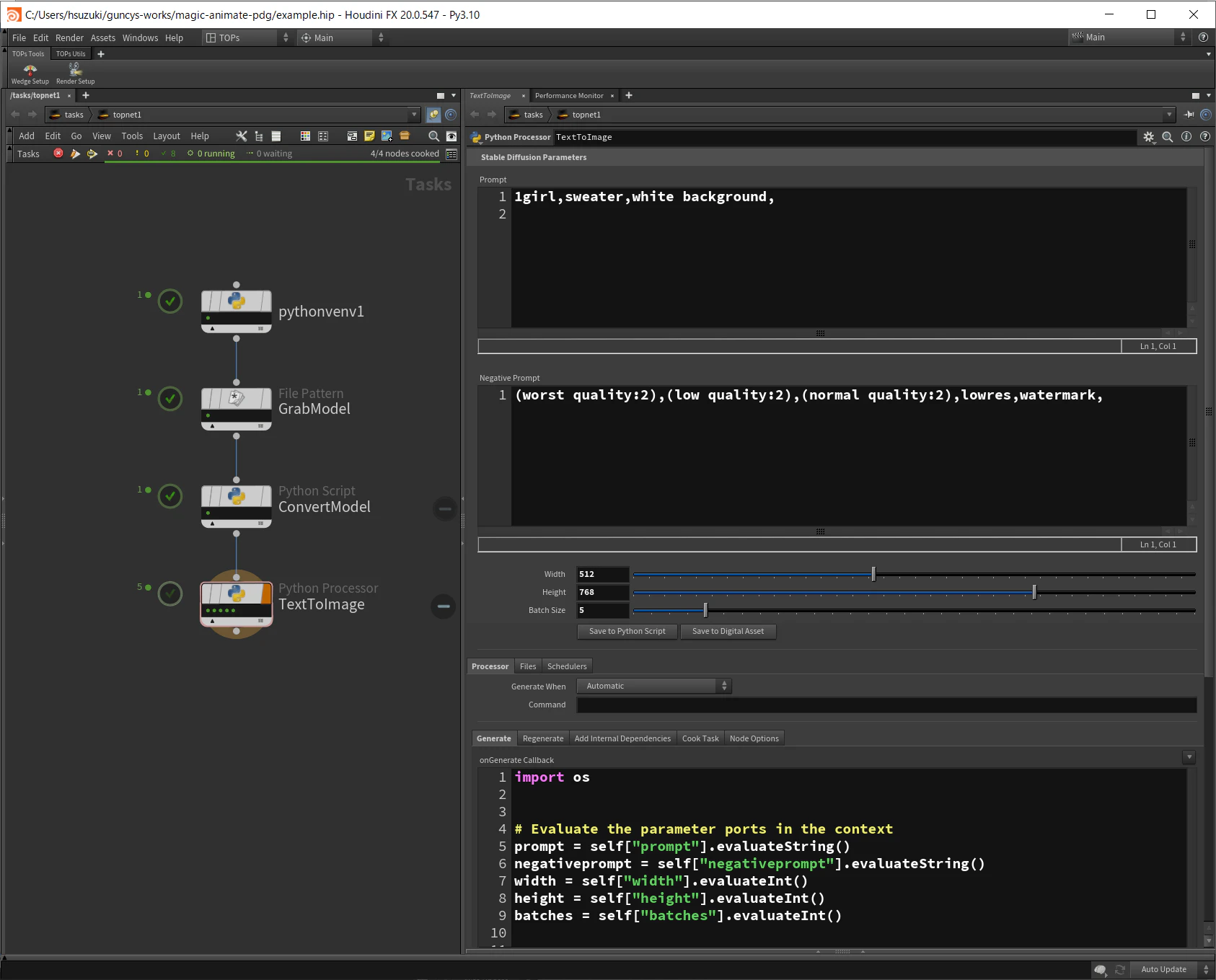The image size is (1216, 980).
Task: Open network editor wrench tools icon
Action: click(242, 136)
